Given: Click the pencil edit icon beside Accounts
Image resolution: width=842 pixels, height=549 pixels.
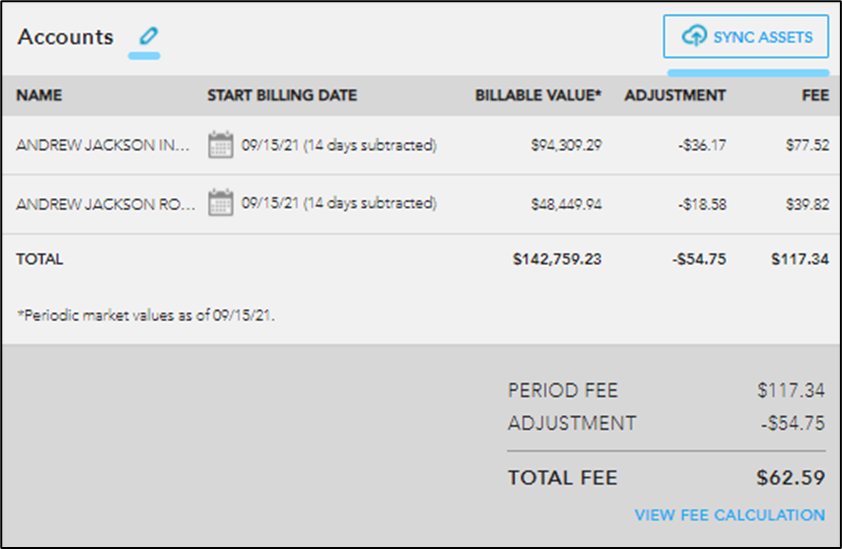Looking at the screenshot, I should (x=148, y=37).
